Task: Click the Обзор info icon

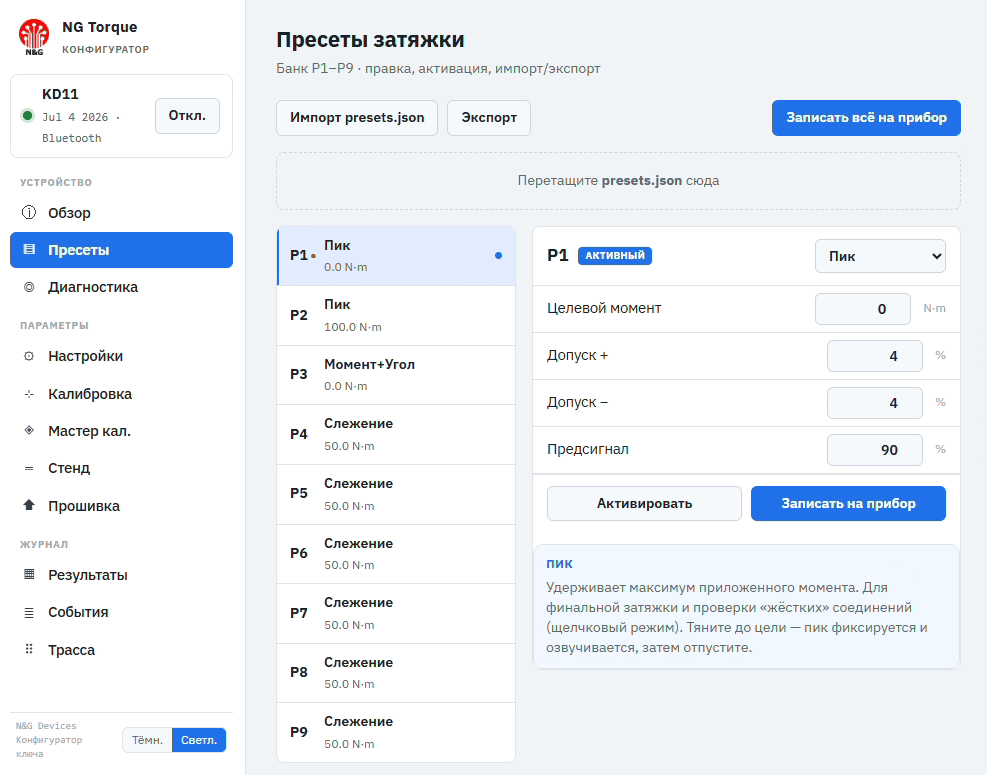Action: 29,212
